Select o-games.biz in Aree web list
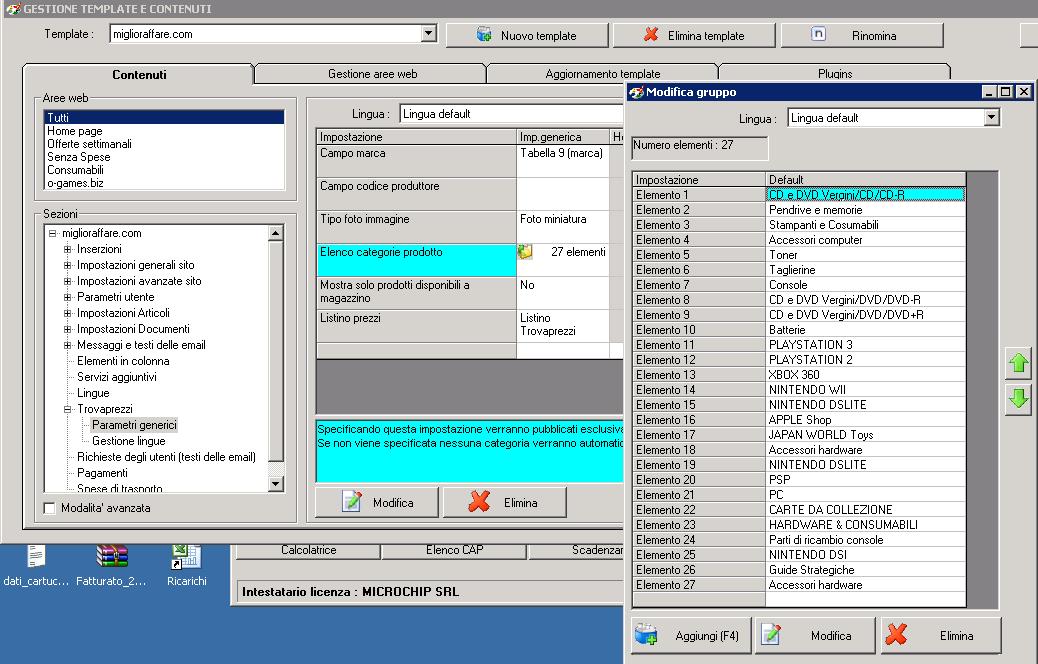Image resolution: width=1038 pixels, height=664 pixels. pos(164,183)
